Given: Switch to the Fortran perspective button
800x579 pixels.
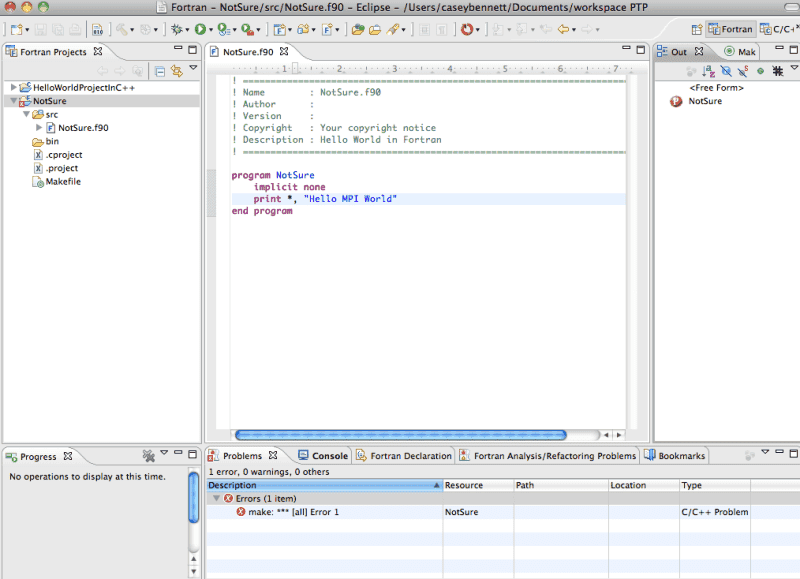Looking at the screenshot, I should click(731, 30).
